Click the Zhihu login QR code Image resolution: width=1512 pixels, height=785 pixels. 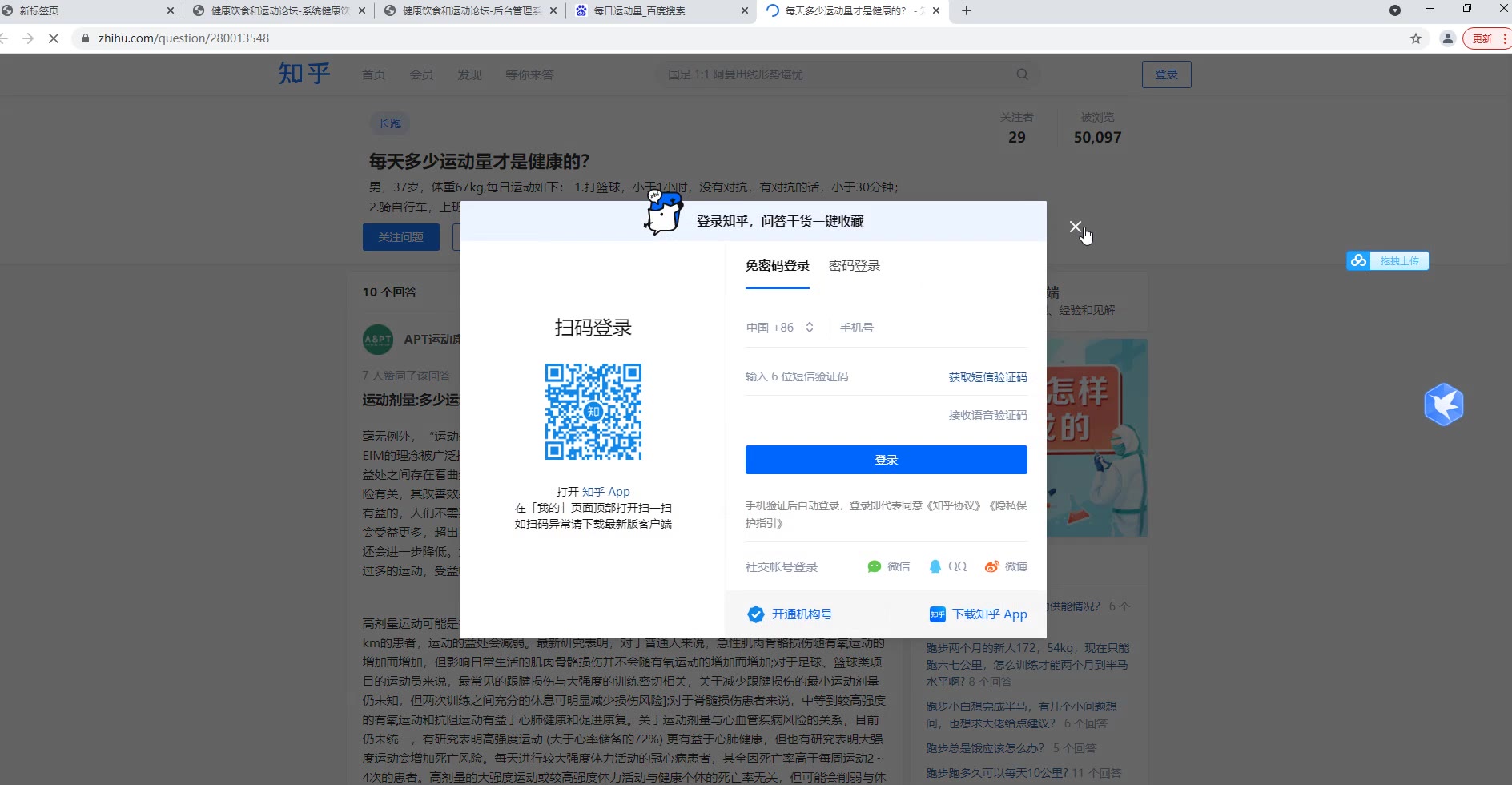(x=593, y=412)
